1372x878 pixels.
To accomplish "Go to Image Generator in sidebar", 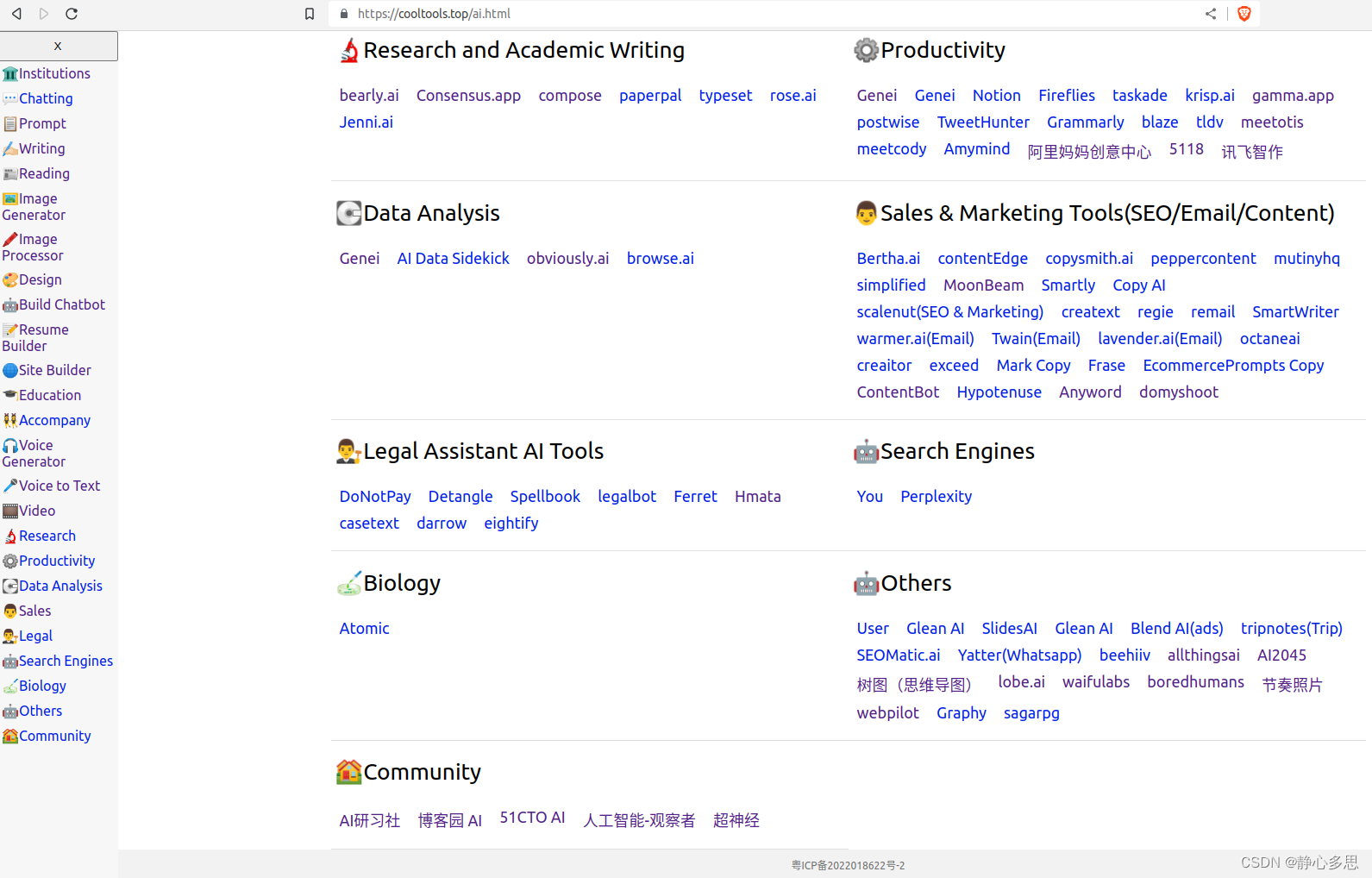I will [34, 207].
